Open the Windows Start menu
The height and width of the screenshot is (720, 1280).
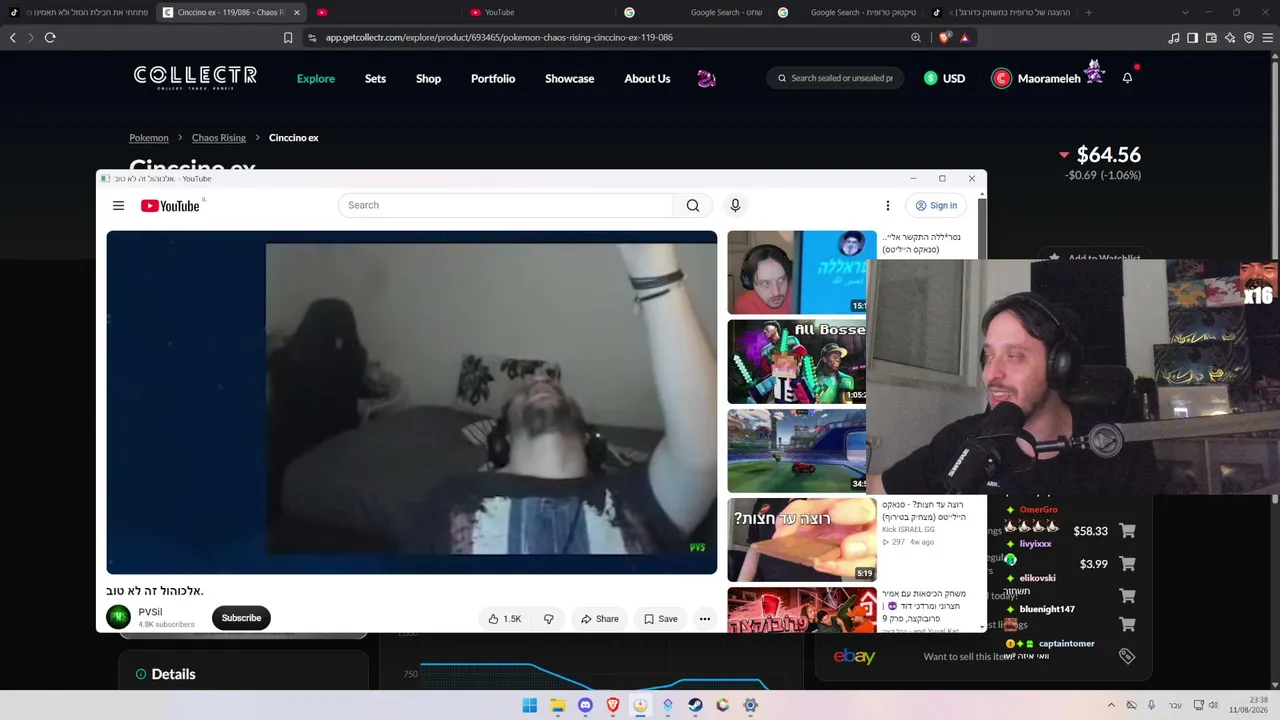[530, 705]
